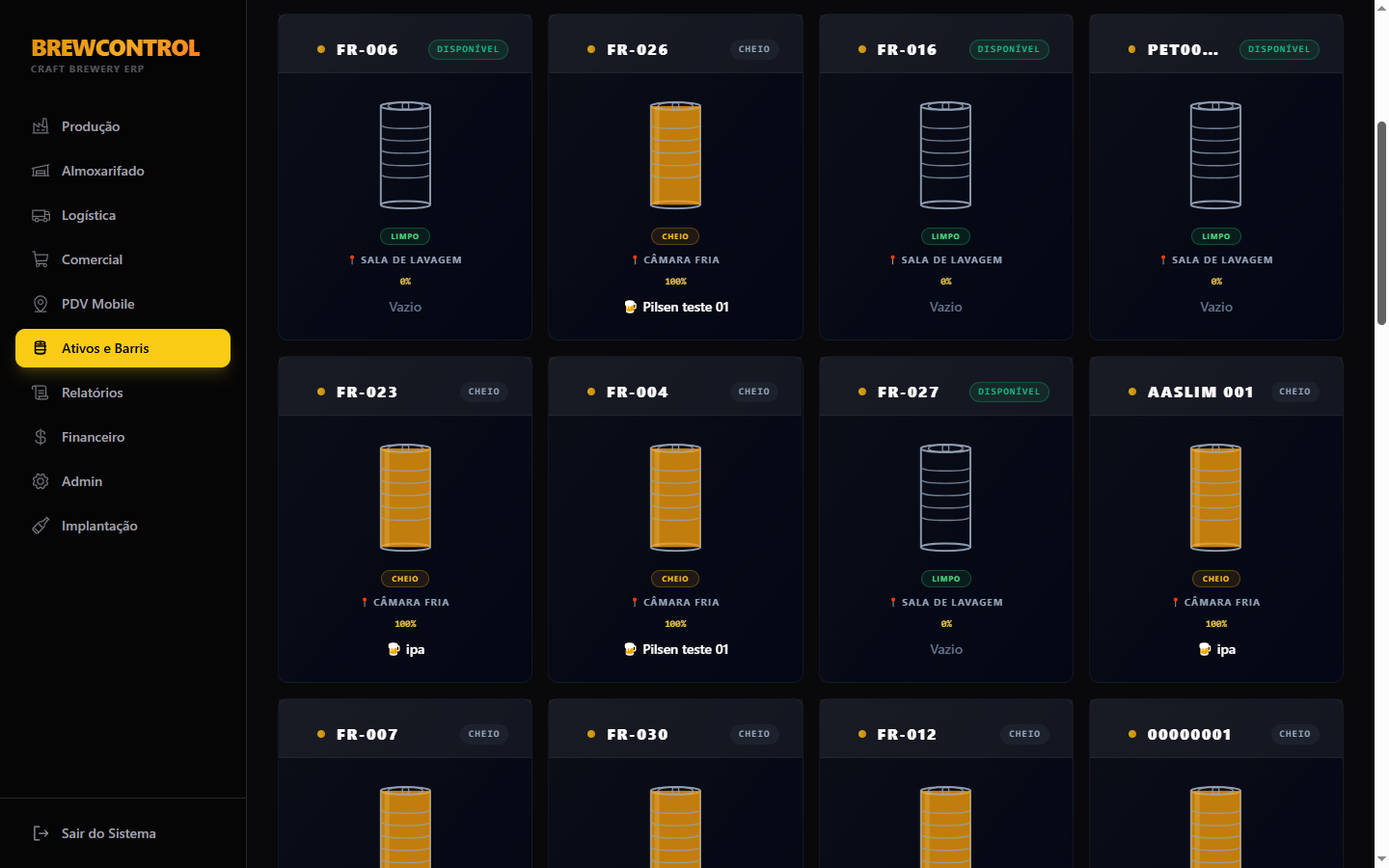This screenshot has width=1389, height=868.
Task: Click the DISPONÍVEL badge on the FR-016 card
Action: 1009,49
